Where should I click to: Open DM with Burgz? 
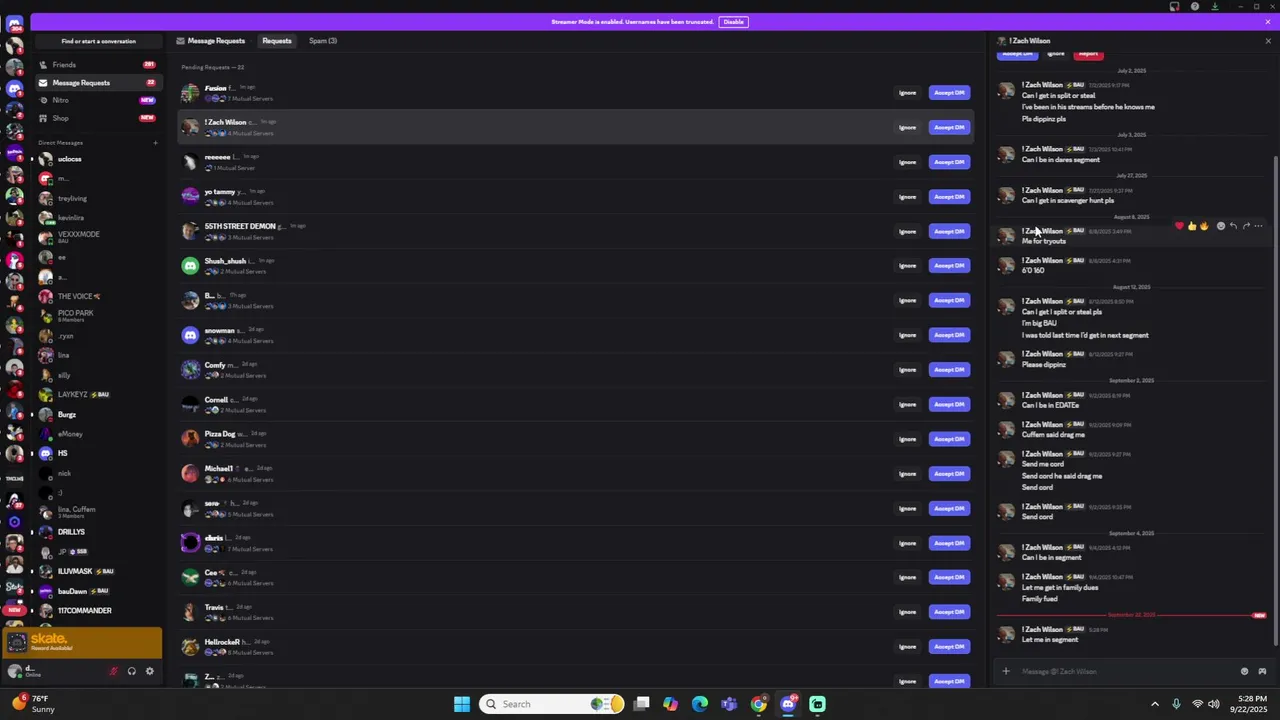click(96, 414)
